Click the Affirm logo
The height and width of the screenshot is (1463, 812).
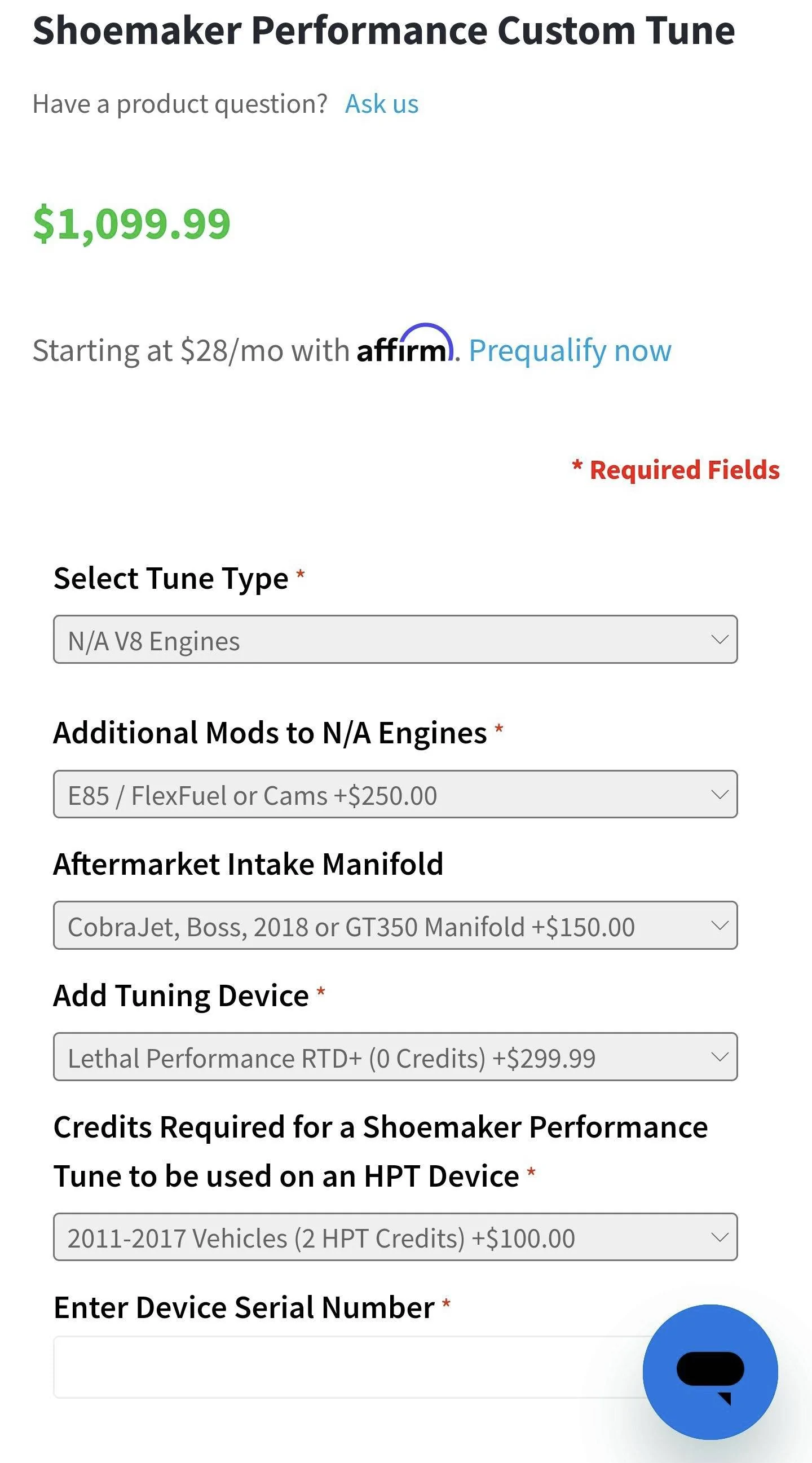[405, 344]
